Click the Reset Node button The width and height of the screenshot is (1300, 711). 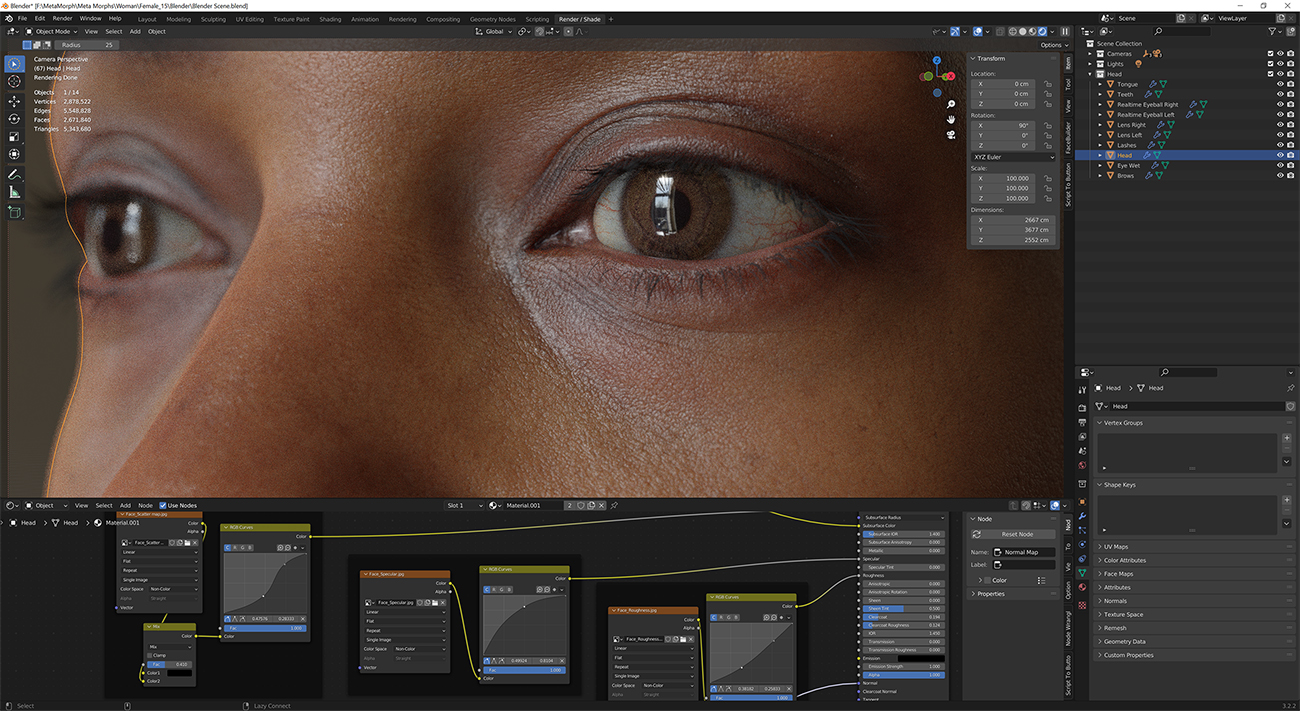click(1016, 534)
